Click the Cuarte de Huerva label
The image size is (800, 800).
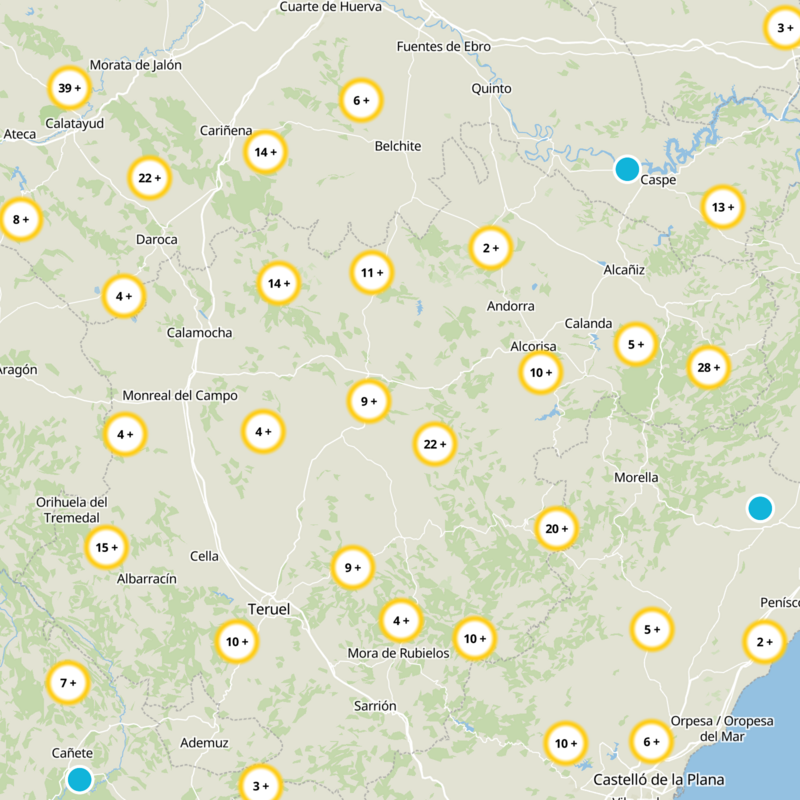click(x=331, y=7)
